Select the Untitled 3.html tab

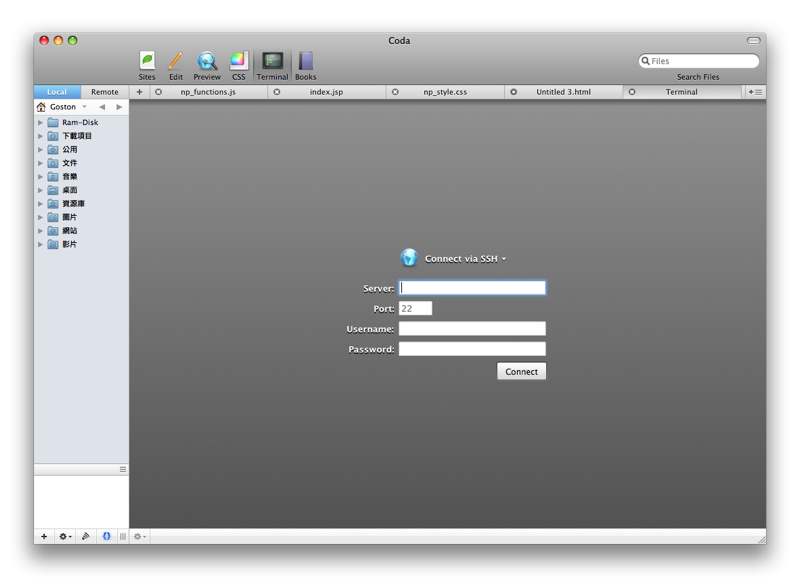click(563, 92)
